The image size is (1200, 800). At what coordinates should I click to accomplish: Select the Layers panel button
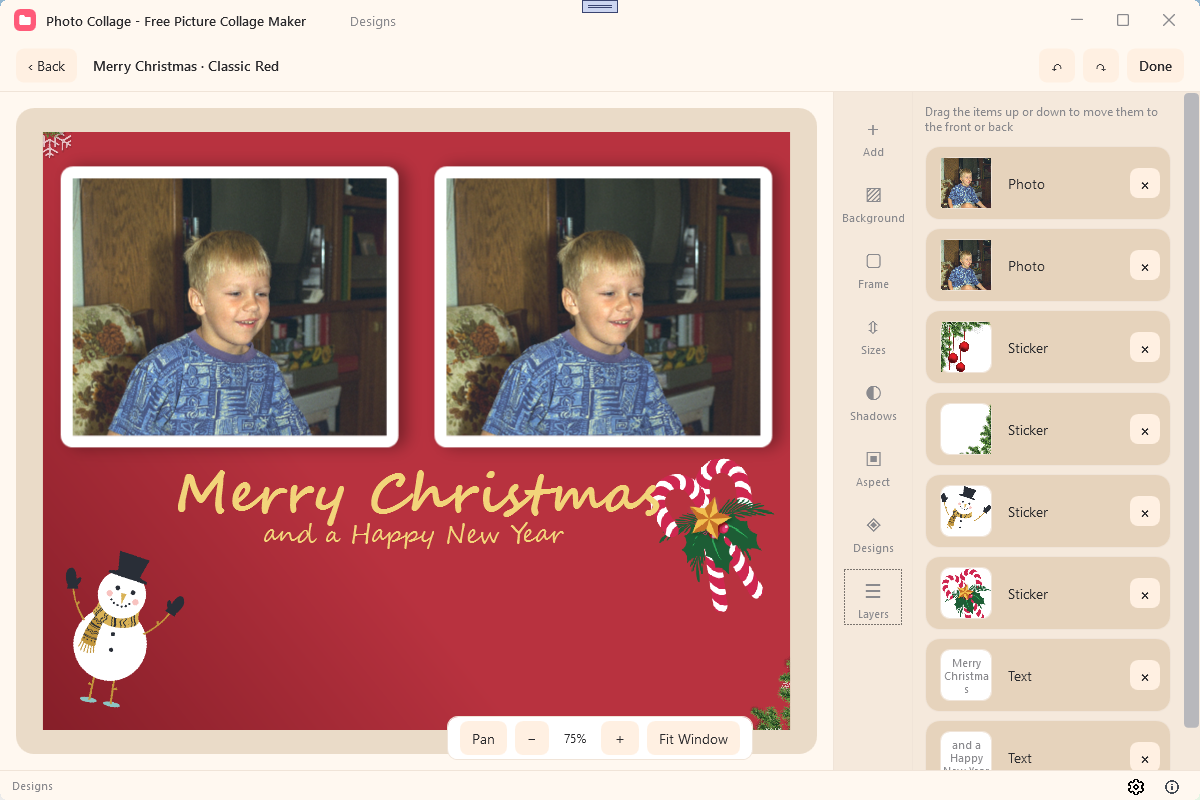tap(873, 598)
